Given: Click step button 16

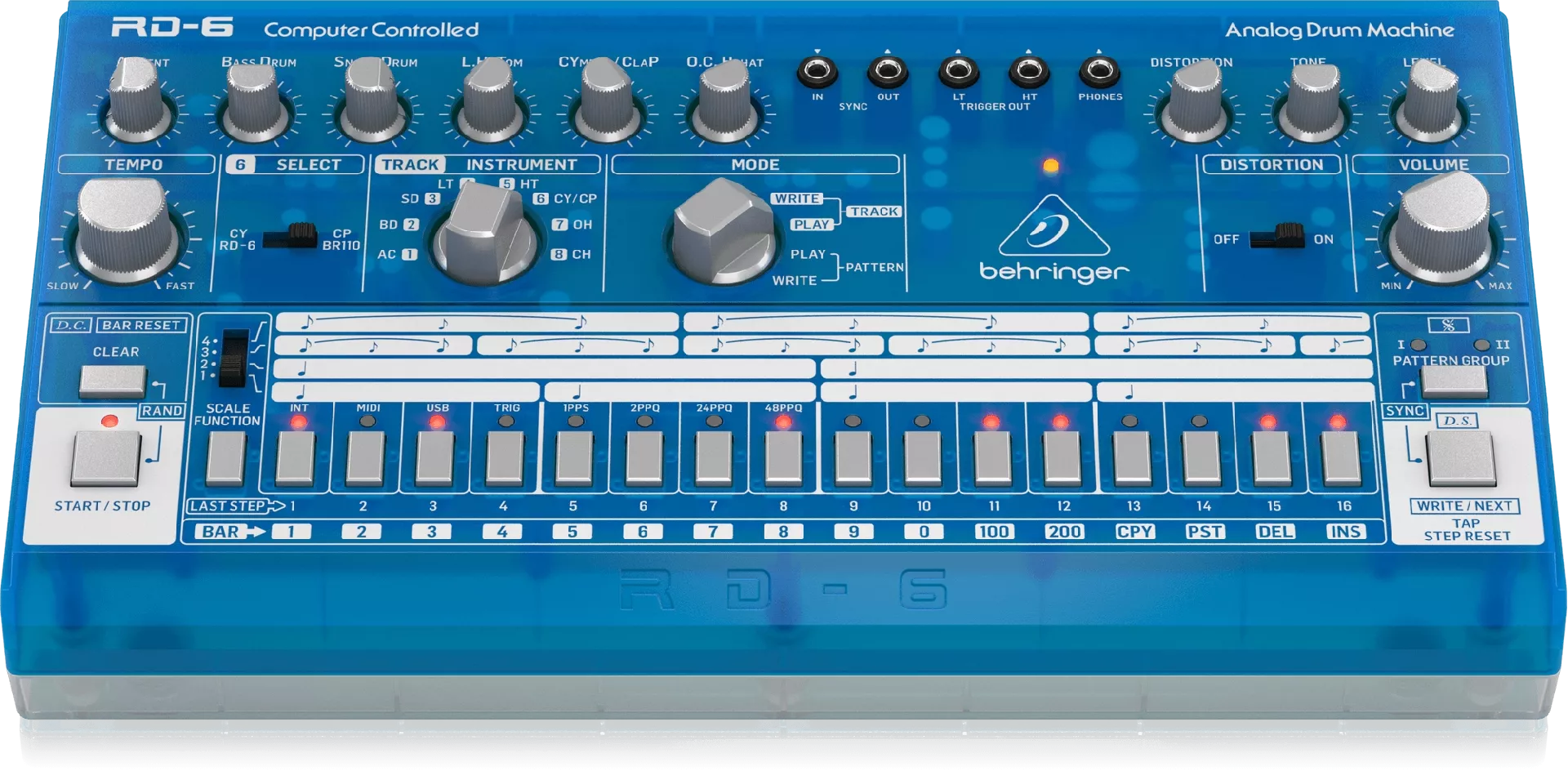Looking at the screenshot, I should pos(1341,458).
